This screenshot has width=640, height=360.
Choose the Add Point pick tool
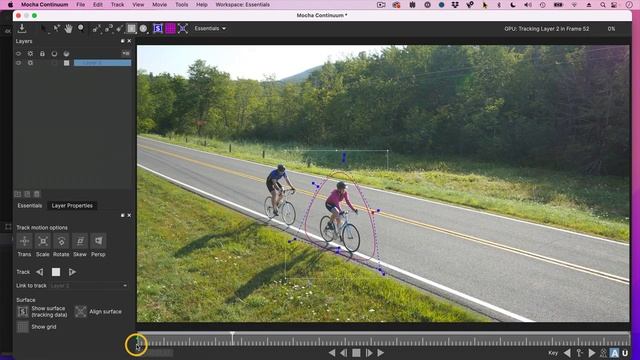point(56,28)
